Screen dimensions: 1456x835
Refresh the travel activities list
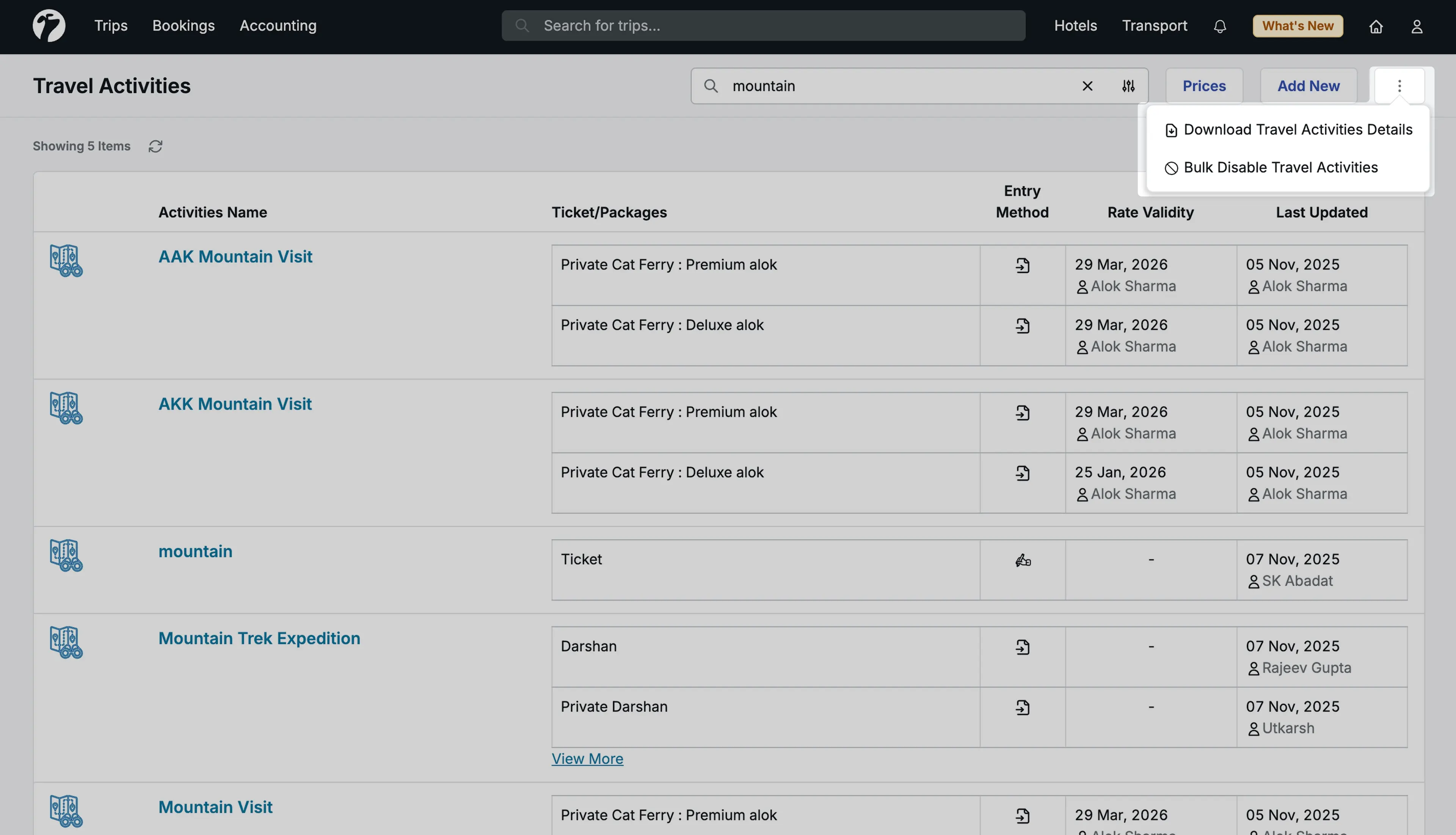pyautogui.click(x=155, y=146)
